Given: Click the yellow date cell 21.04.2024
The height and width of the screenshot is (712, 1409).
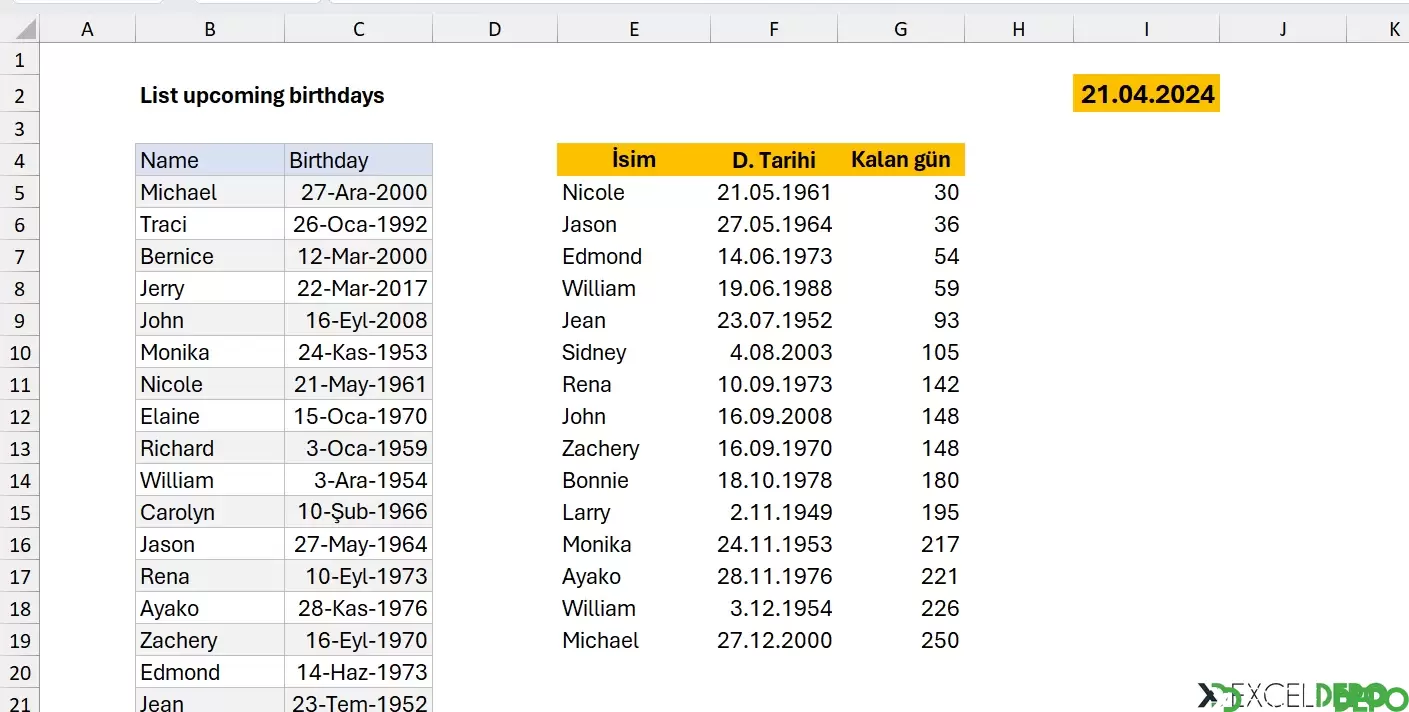Looking at the screenshot, I should 1146,94.
